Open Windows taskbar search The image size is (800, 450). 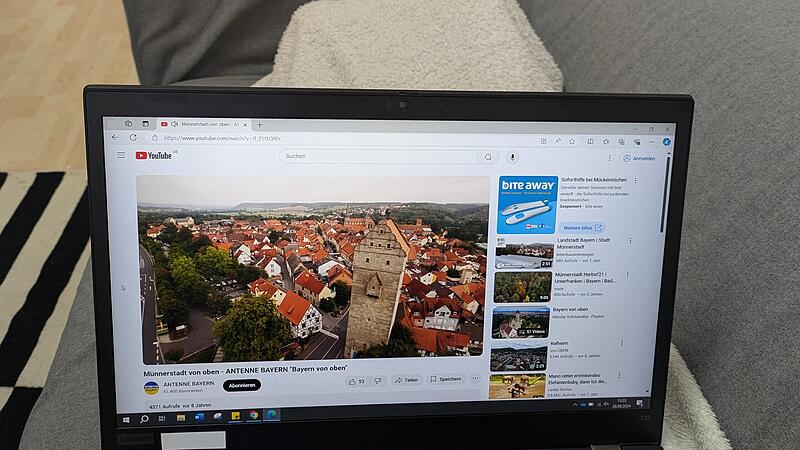click(x=144, y=419)
